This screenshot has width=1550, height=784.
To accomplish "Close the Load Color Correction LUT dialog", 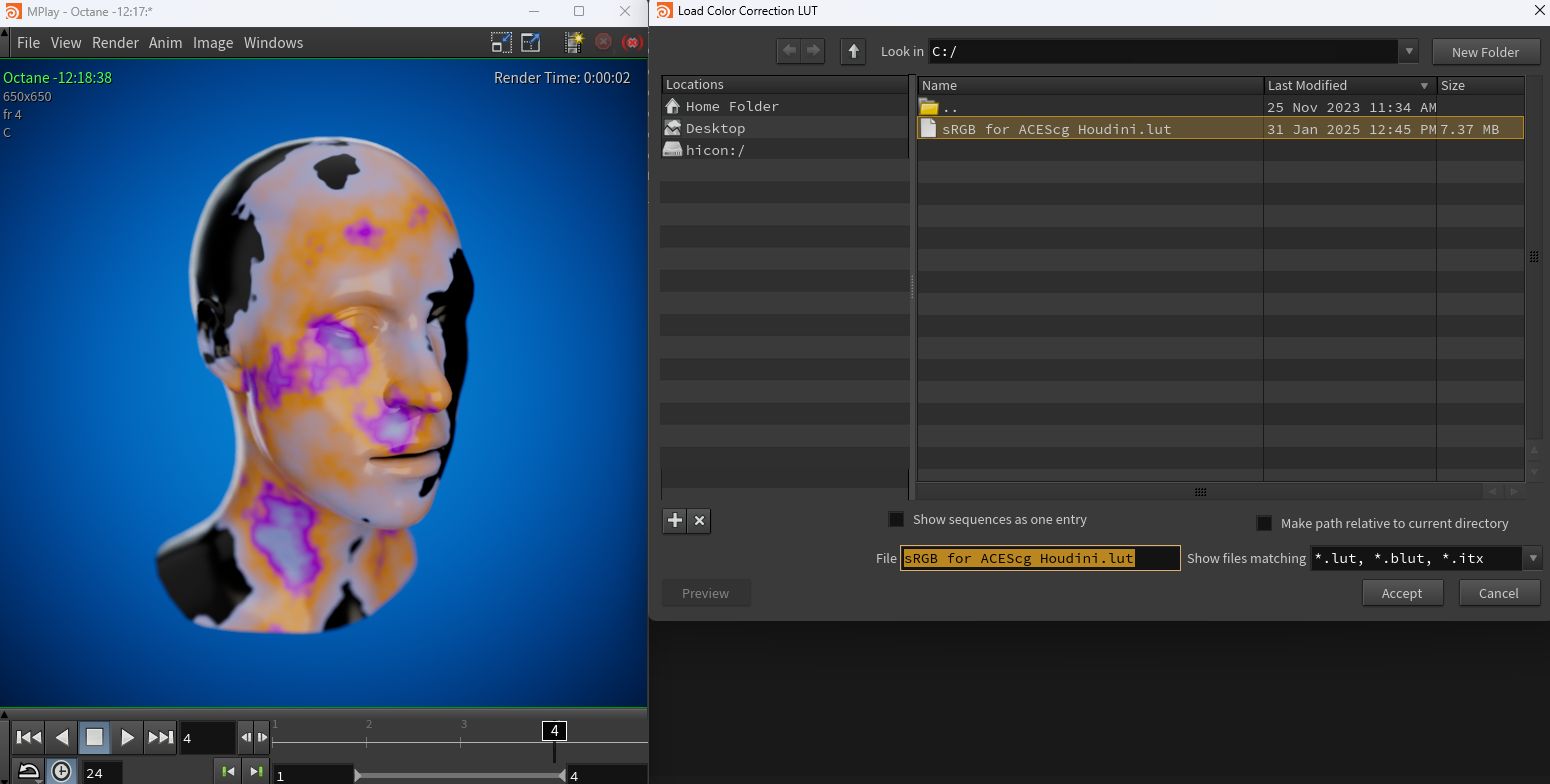I will click(1539, 11).
